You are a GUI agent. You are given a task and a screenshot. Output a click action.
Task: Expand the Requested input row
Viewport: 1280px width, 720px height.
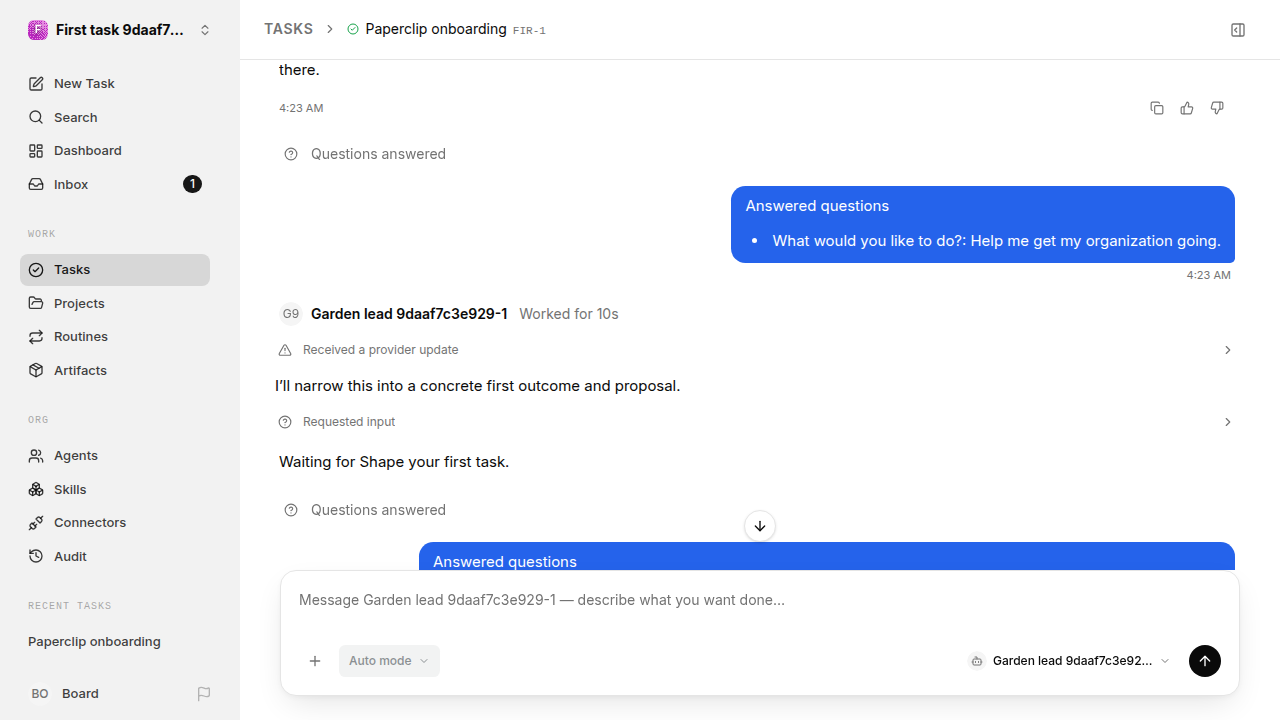(755, 422)
